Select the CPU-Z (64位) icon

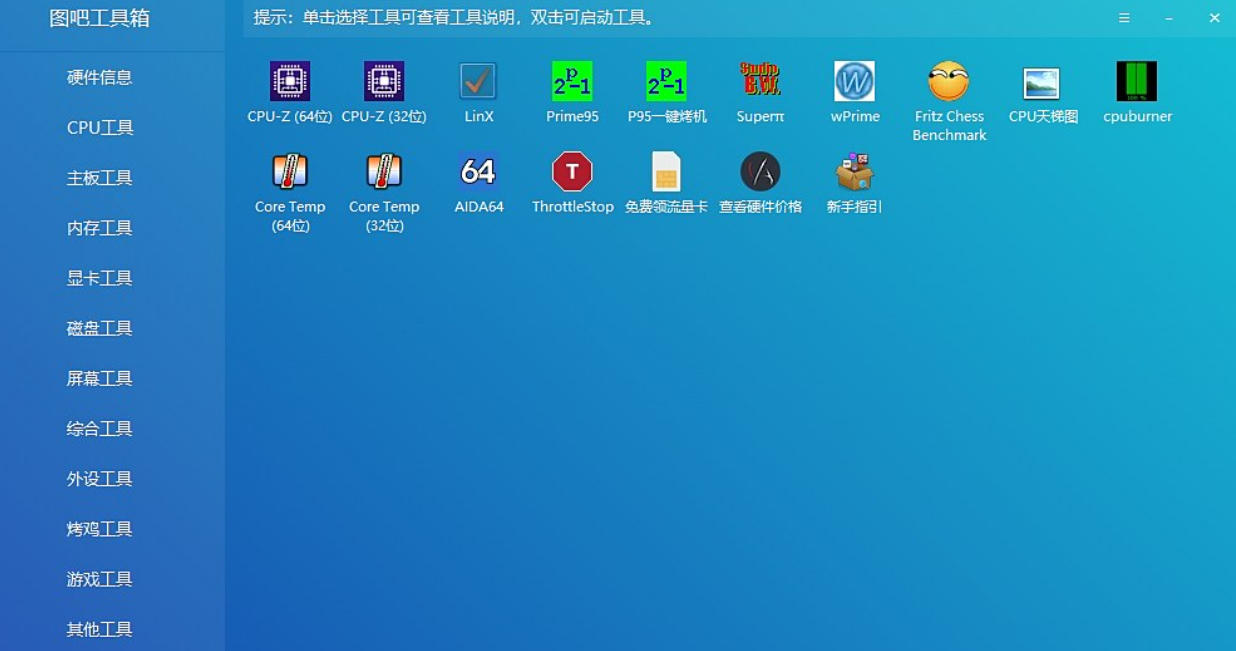[290, 81]
